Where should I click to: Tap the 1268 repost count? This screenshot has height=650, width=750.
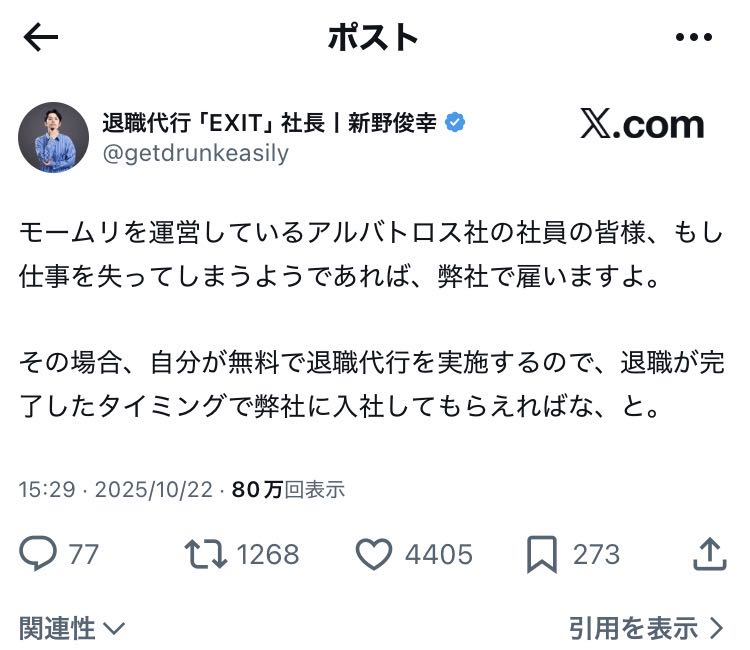266,554
